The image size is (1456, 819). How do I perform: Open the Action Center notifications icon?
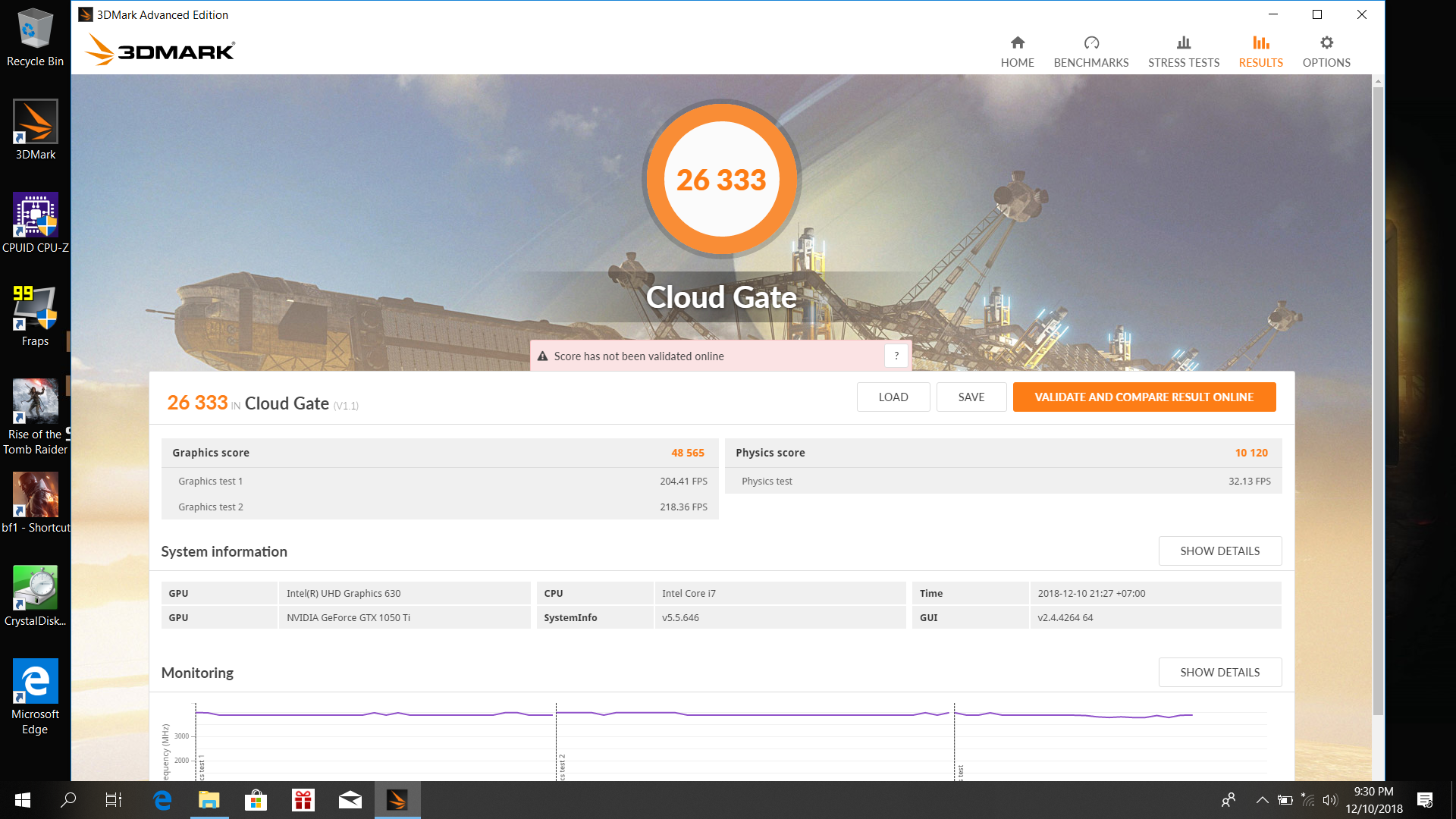pos(1425,800)
